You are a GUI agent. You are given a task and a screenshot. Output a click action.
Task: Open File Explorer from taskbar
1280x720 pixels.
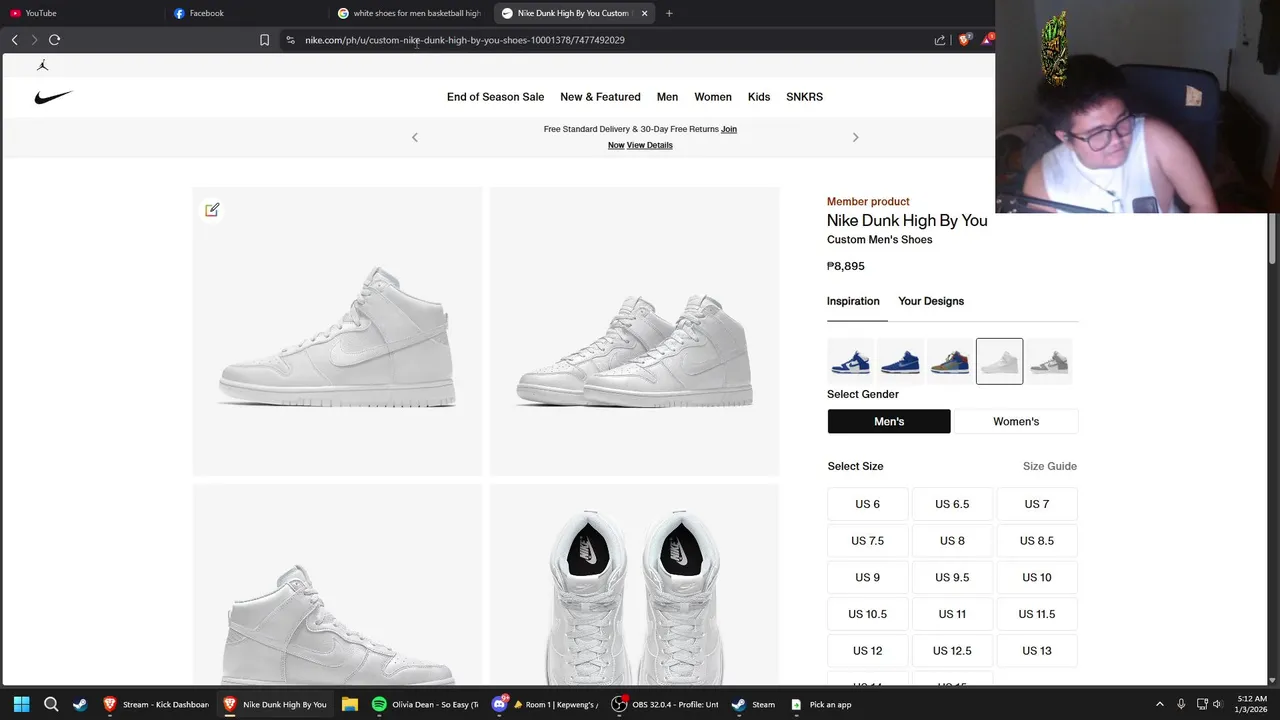(349, 704)
